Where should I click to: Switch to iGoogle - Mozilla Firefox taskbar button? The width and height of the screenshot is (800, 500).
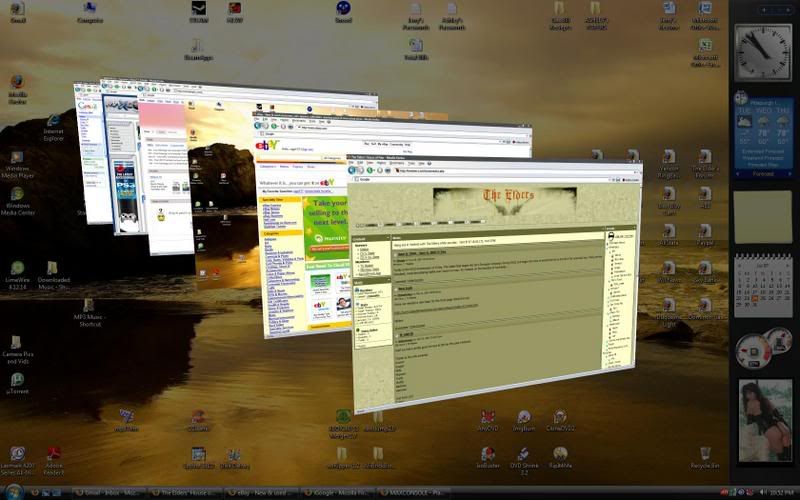pyautogui.click(x=337, y=493)
